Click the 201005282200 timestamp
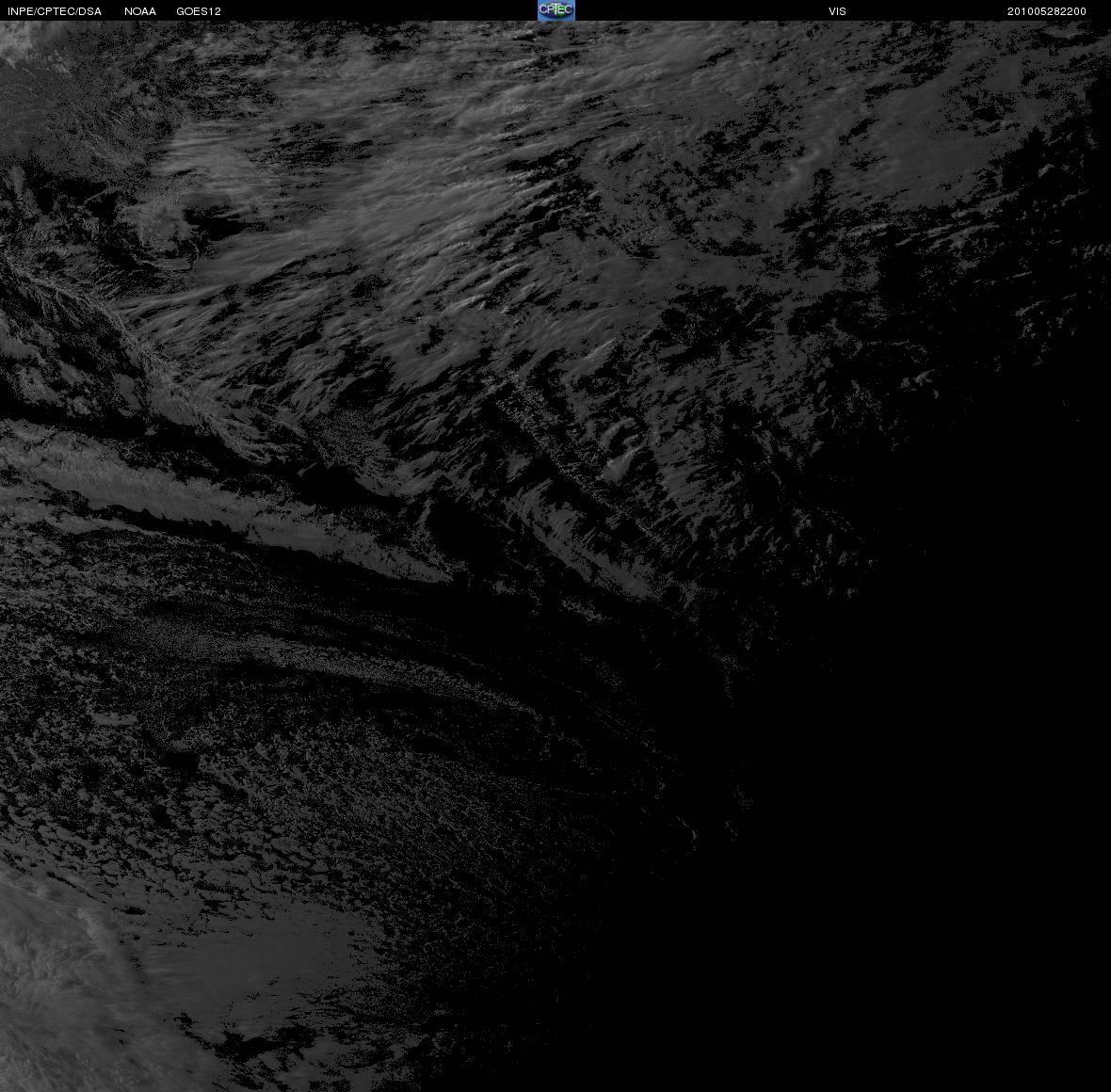The width and height of the screenshot is (1111, 1092). 1047,11
